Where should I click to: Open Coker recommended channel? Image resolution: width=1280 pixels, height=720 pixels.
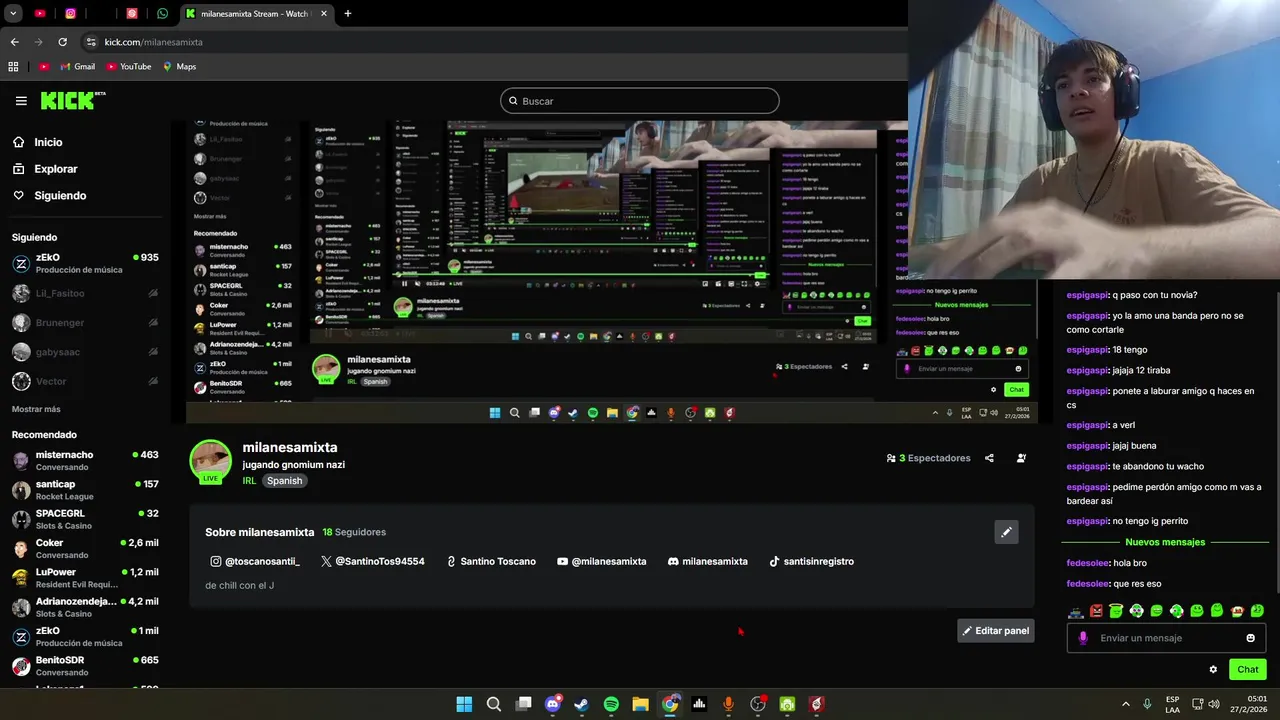click(85, 548)
